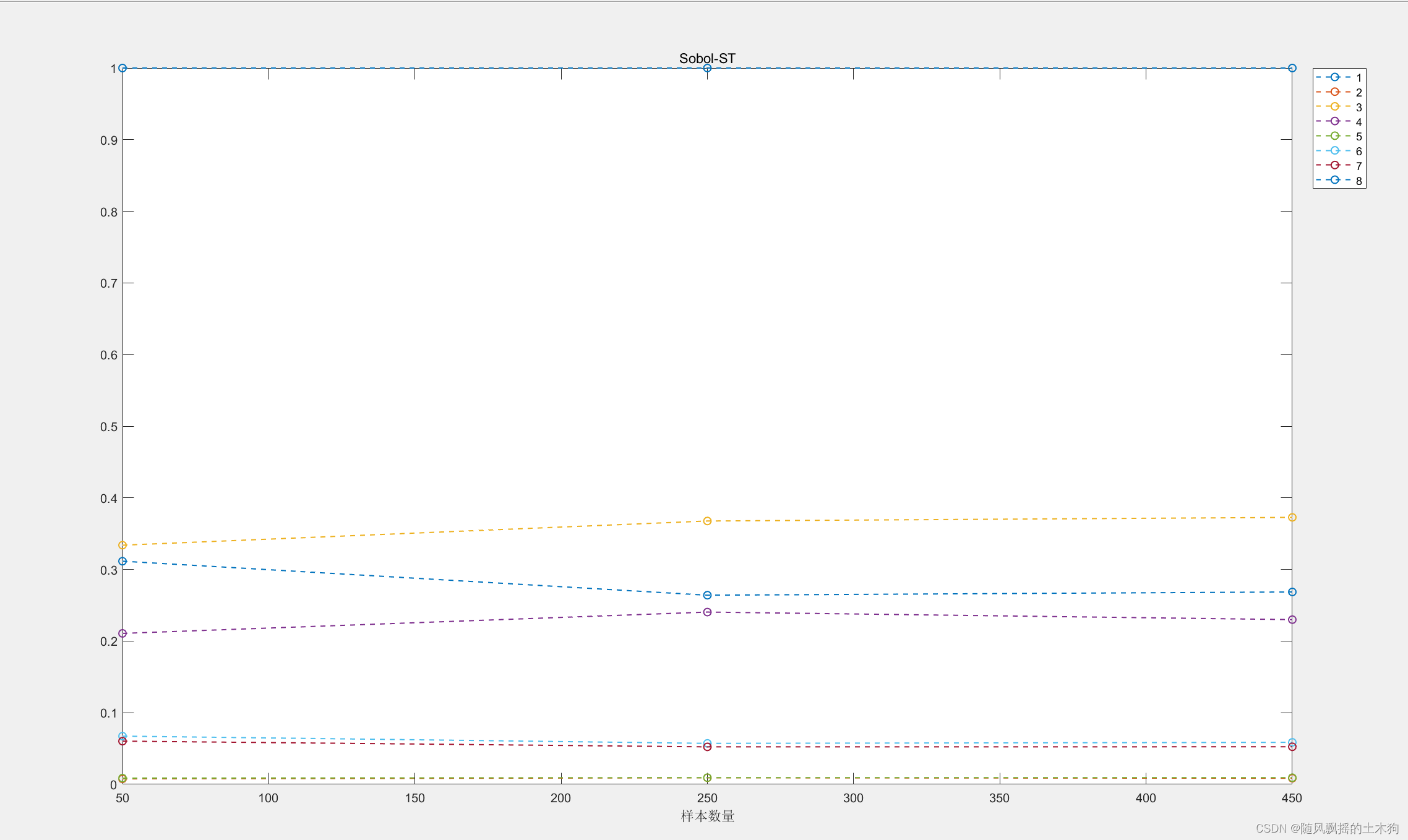Click the light blue series marker at 50
1408x840 pixels.
coord(122,736)
